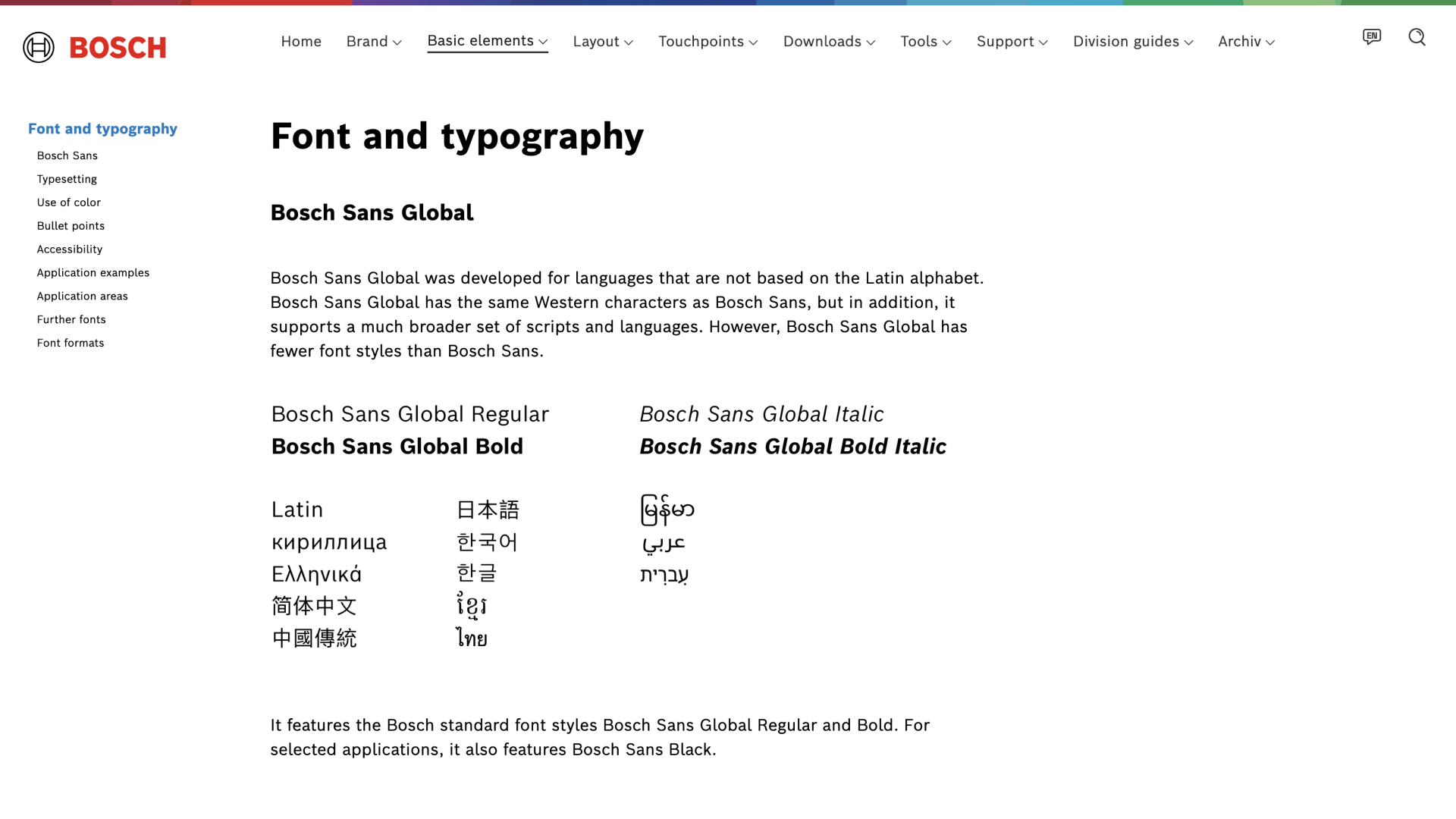Navigate to Use of color
Image resolution: width=1456 pixels, height=819 pixels.
pyautogui.click(x=69, y=202)
